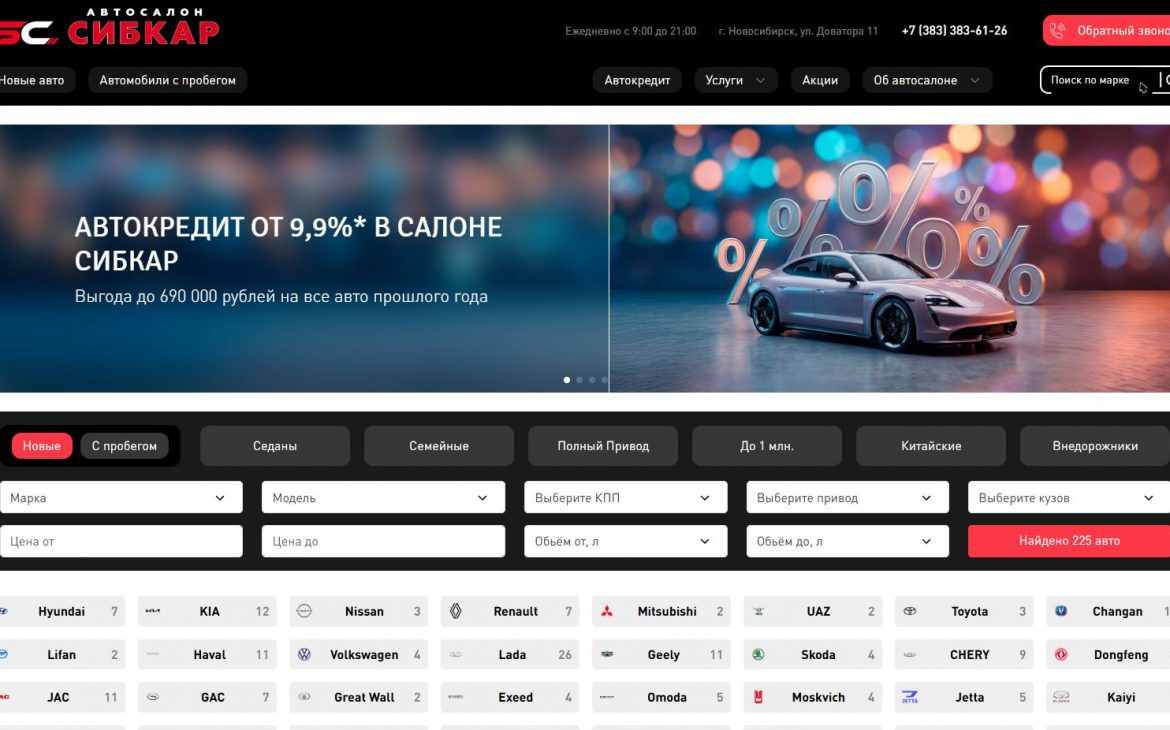The width and height of the screenshot is (1170, 730).
Task: Click the Jetta blue logo icon
Action: [x=910, y=697]
